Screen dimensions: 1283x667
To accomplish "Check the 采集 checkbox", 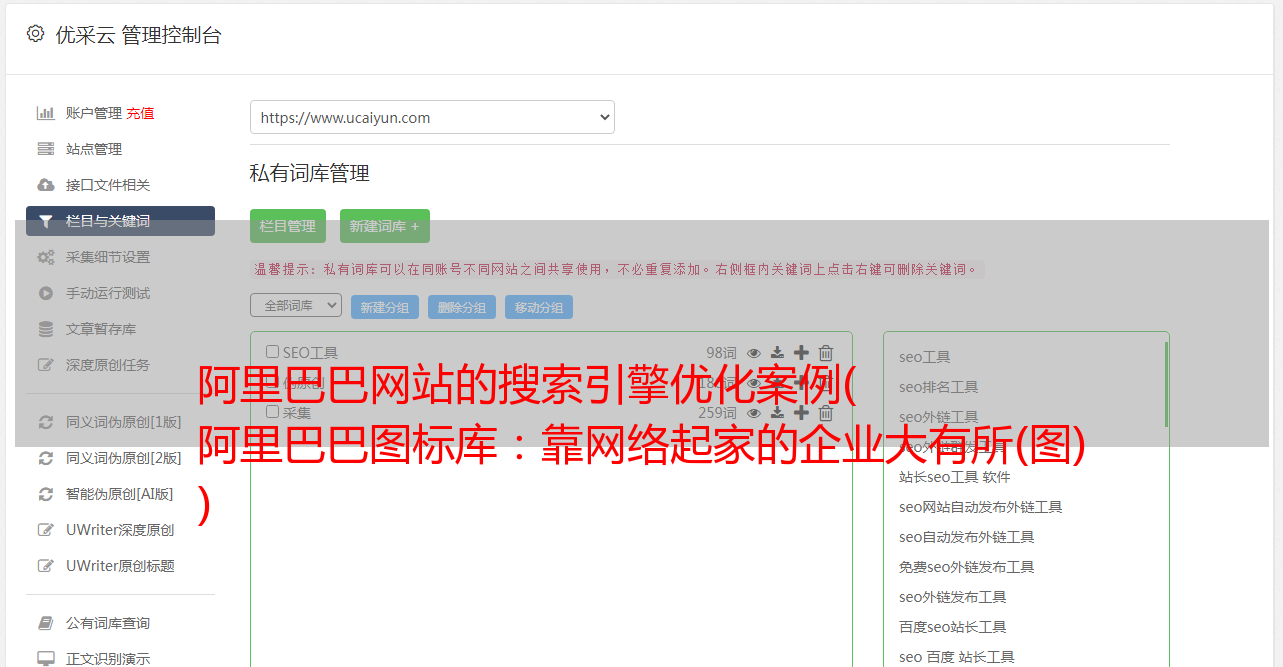I will [272, 412].
